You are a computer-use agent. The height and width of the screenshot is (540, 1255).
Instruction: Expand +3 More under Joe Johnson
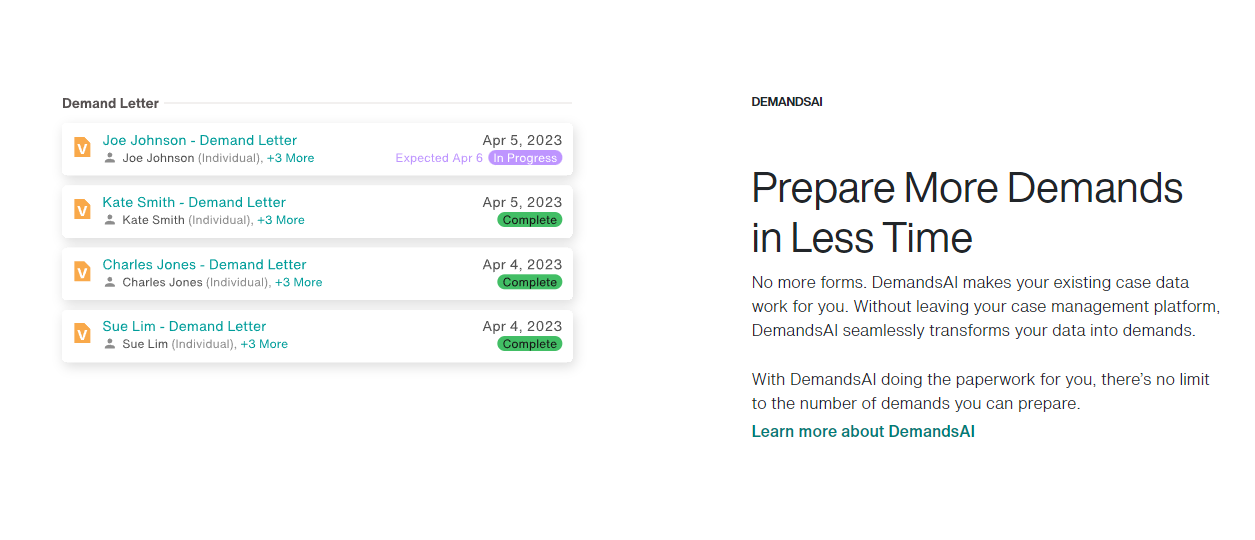pyautogui.click(x=290, y=158)
